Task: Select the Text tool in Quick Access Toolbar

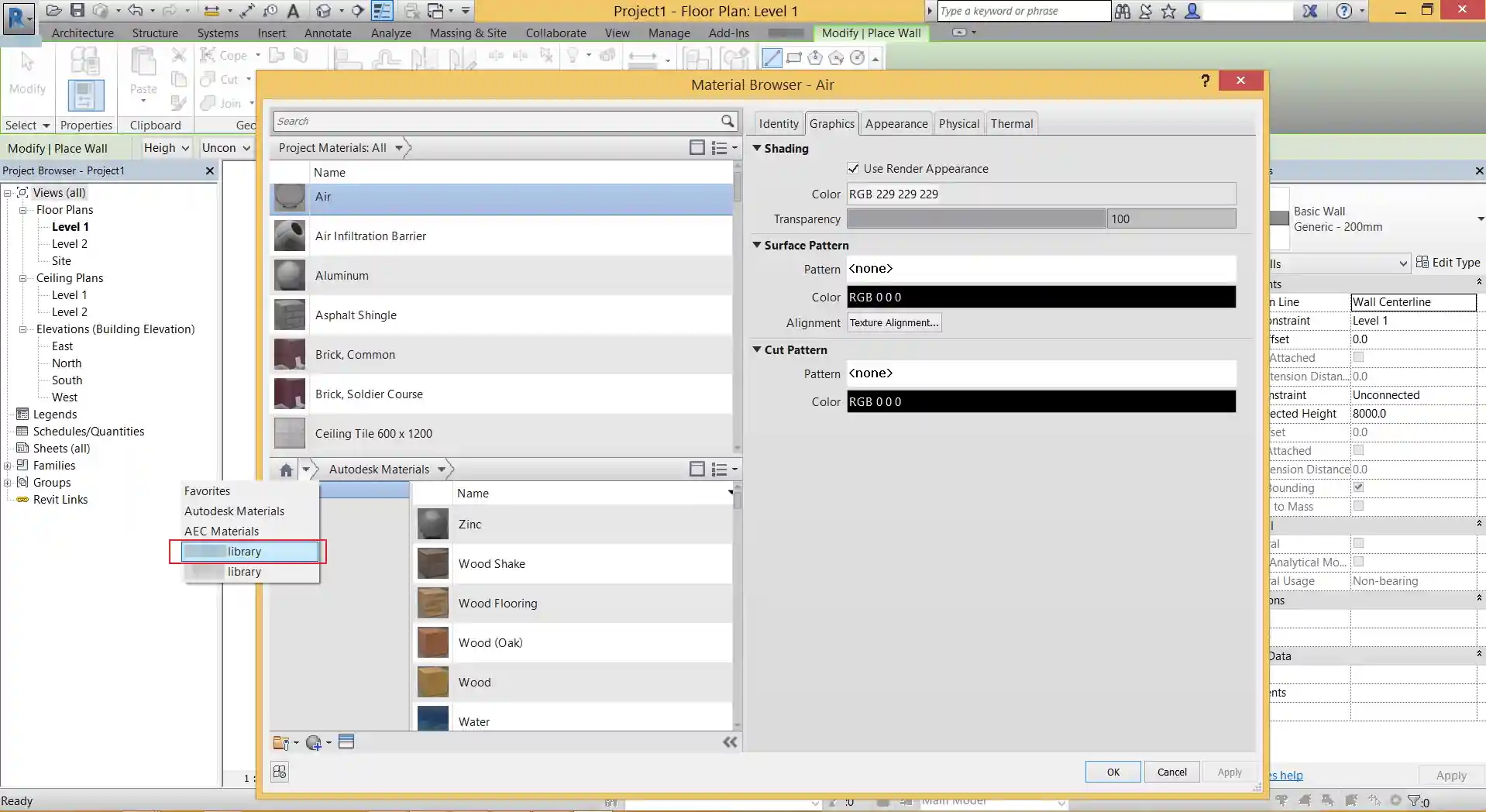Action: (x=294, y=11)
